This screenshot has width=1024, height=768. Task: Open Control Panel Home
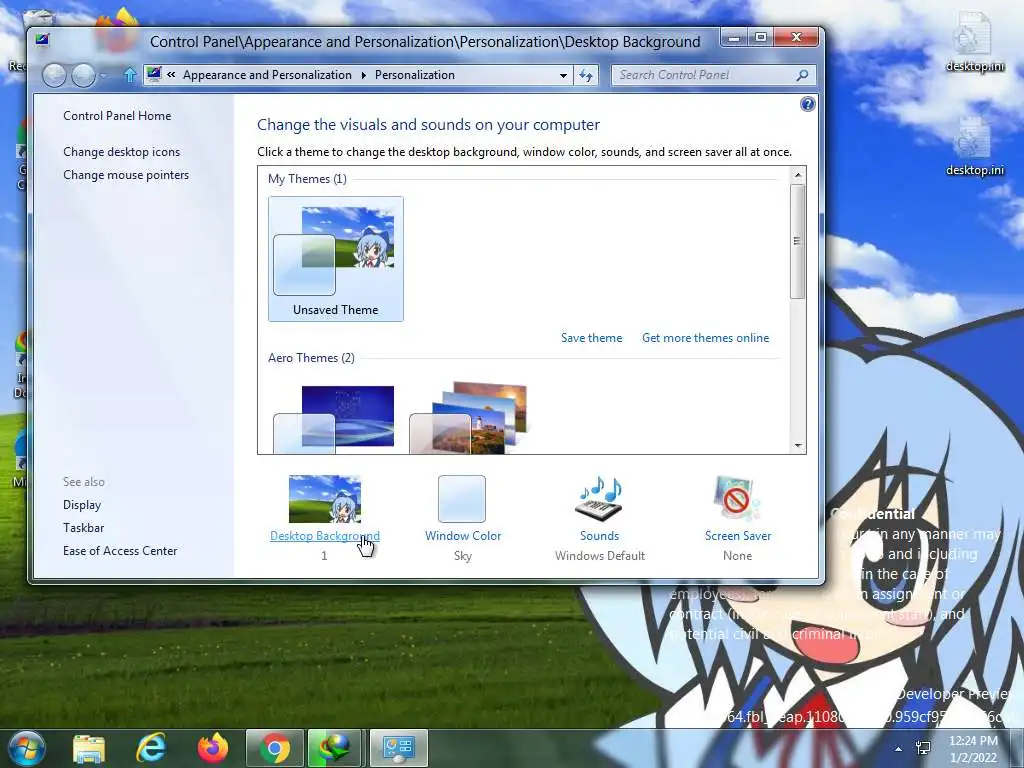point(117,116)
